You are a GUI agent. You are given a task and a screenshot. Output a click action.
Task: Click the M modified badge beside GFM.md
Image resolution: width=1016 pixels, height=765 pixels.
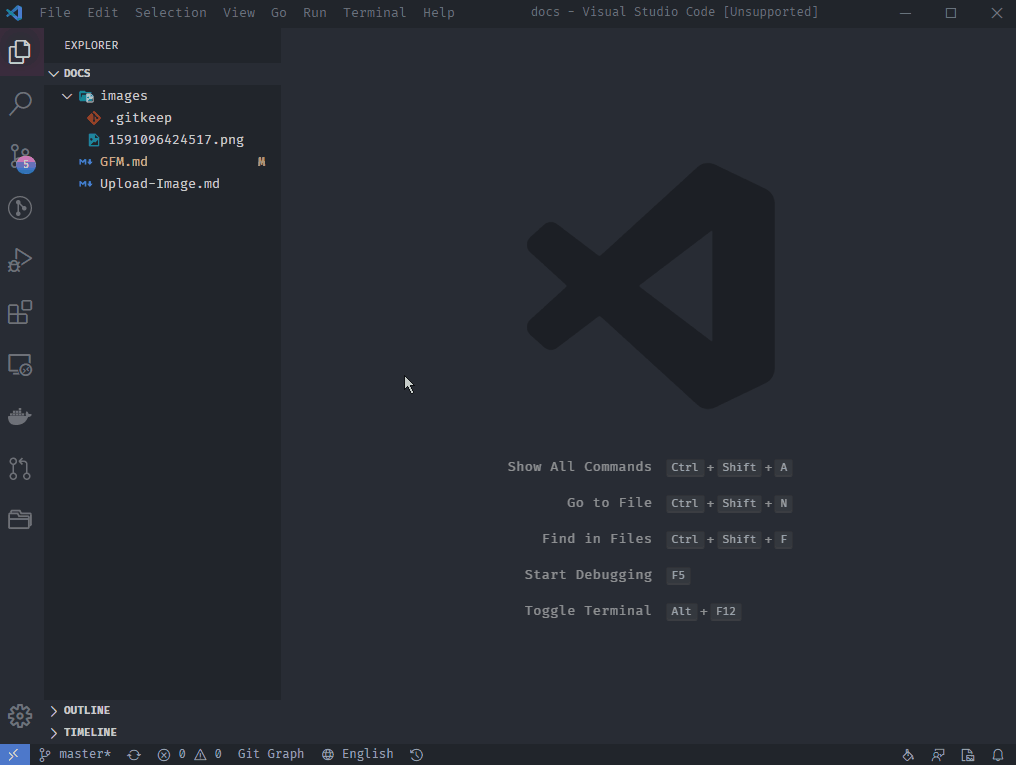[262, 162]
